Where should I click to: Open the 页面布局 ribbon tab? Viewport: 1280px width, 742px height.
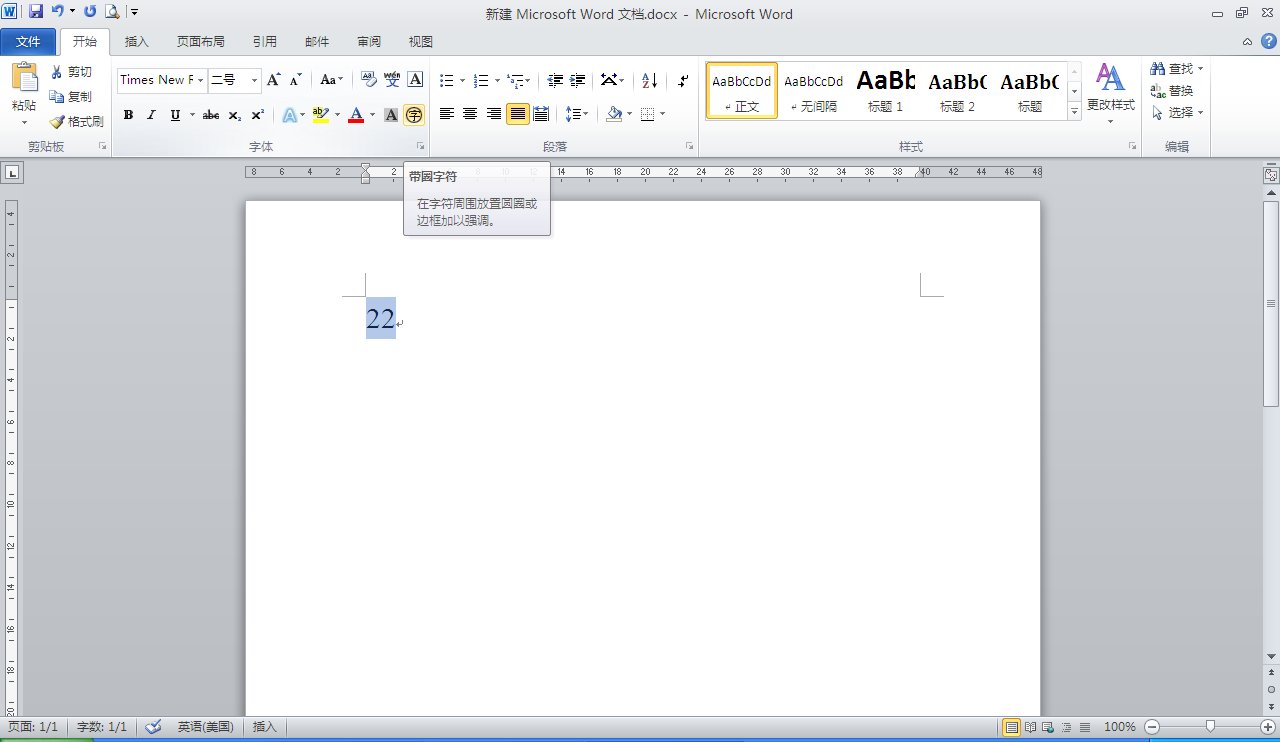(x=200, y=42)
